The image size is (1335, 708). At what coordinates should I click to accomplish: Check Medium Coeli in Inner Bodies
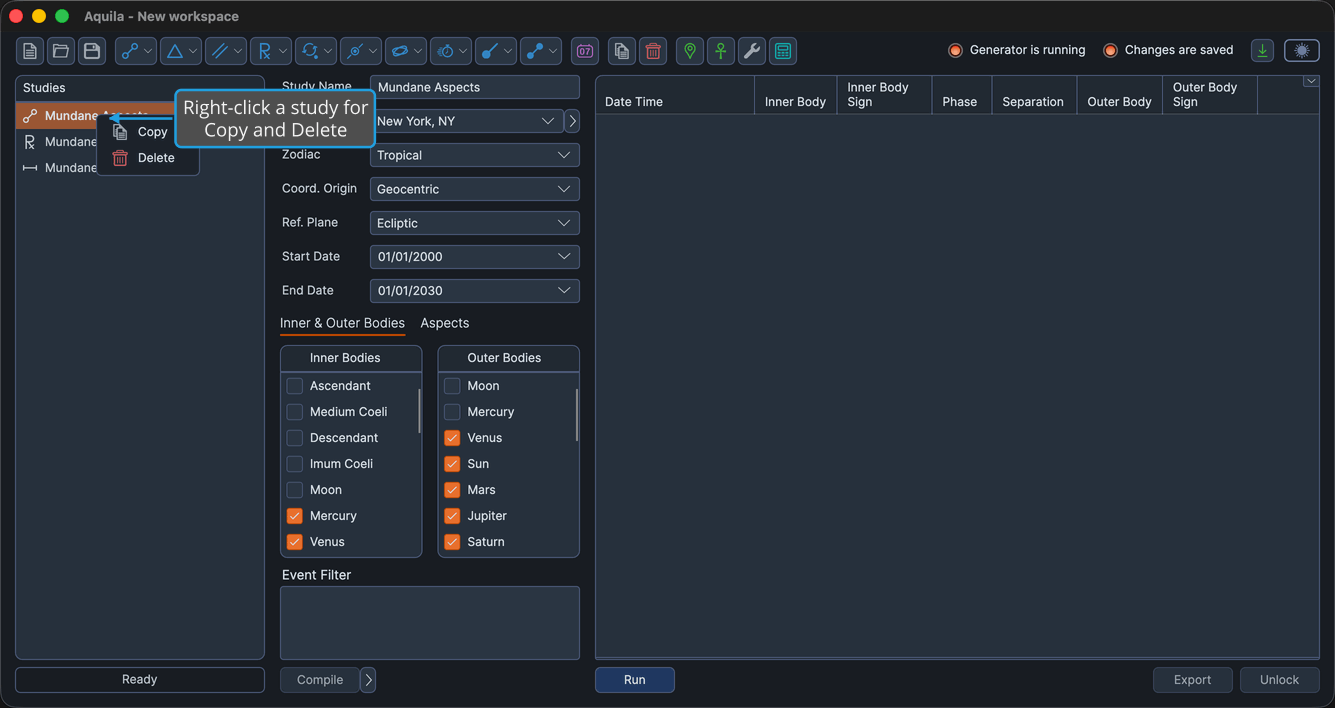pos(295,412)
